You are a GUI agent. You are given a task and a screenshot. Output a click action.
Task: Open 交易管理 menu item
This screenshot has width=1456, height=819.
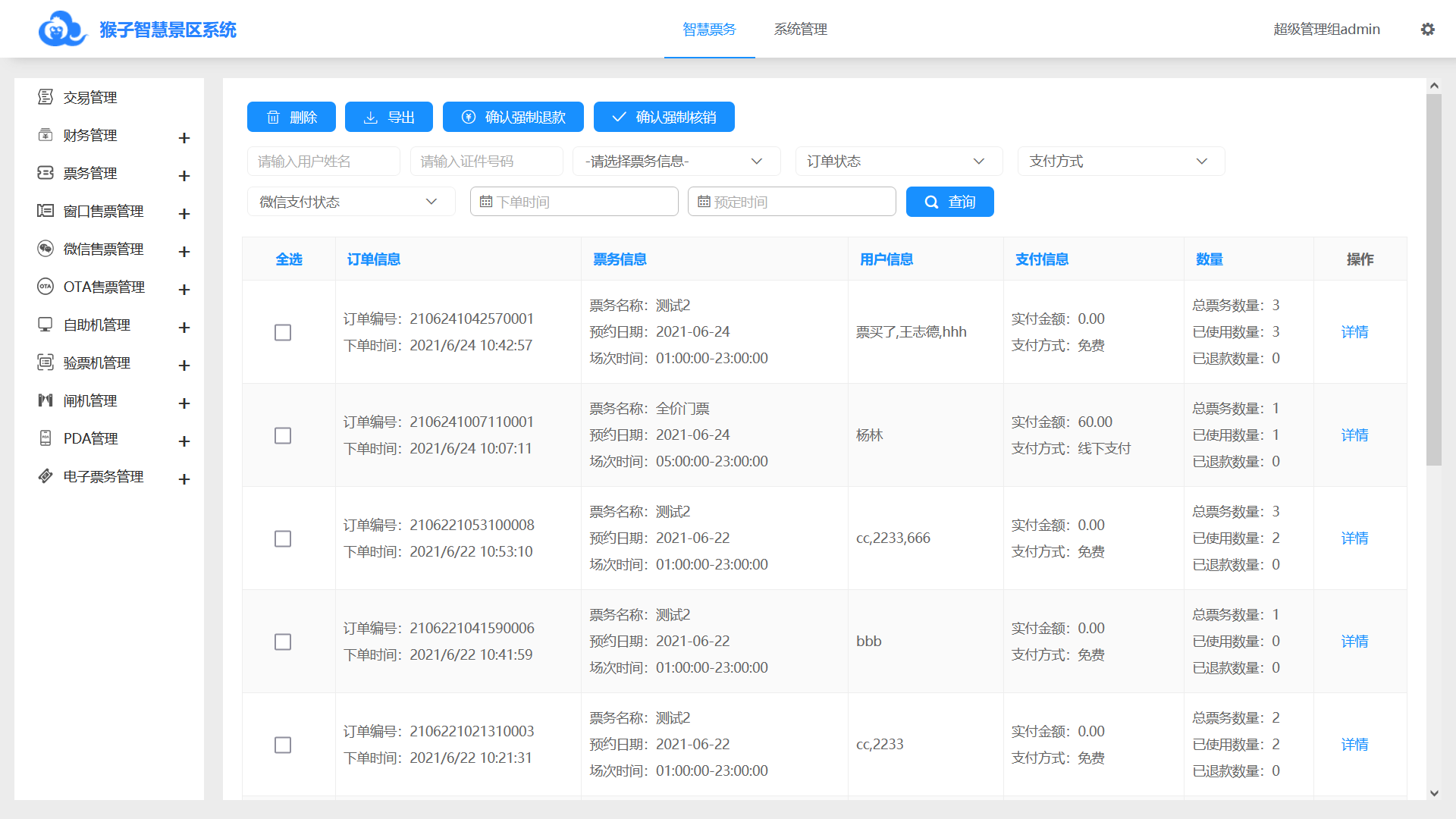point(109,97)
